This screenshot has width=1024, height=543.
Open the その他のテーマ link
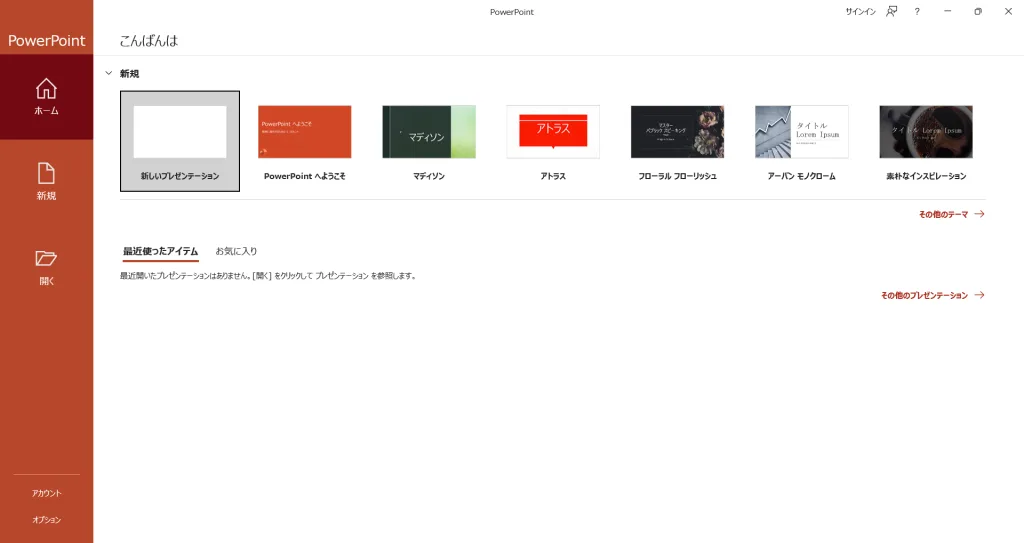[x=943, y=214]
